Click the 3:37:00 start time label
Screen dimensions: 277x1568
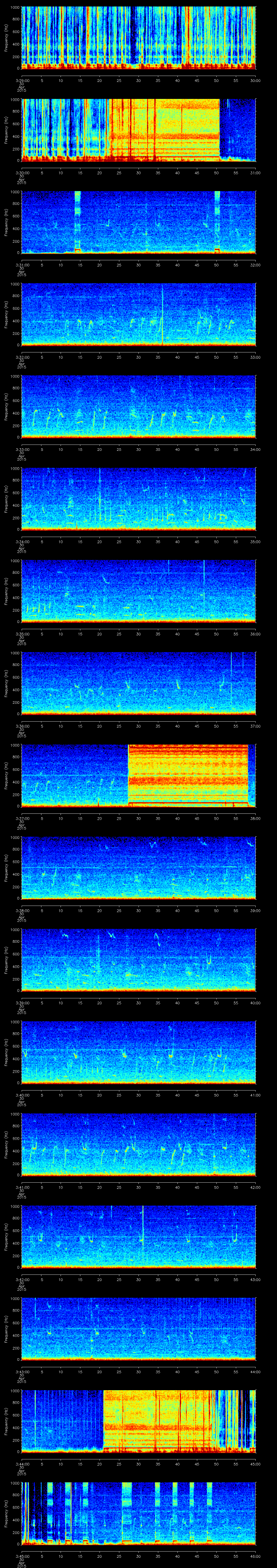22,818
